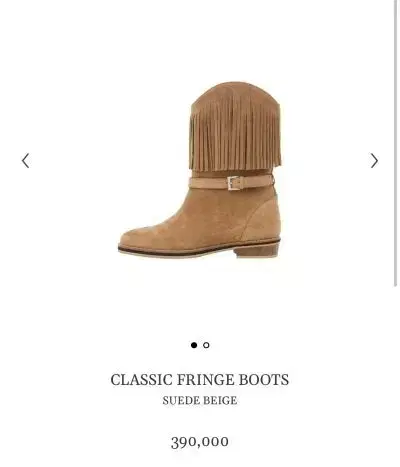Screen dimensions: 400x467
Task: Click the 390,000 price text
Action: click(x=200, y=442)
